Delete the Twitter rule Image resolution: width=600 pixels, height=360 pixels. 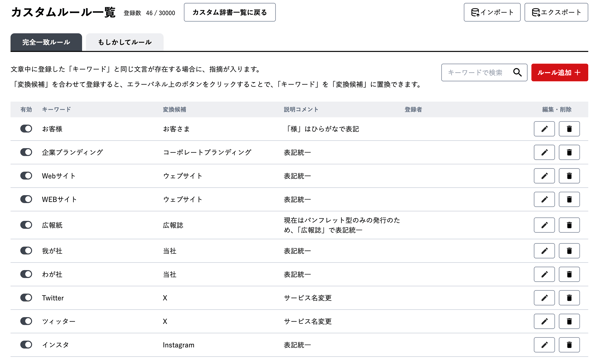point(569,298)
